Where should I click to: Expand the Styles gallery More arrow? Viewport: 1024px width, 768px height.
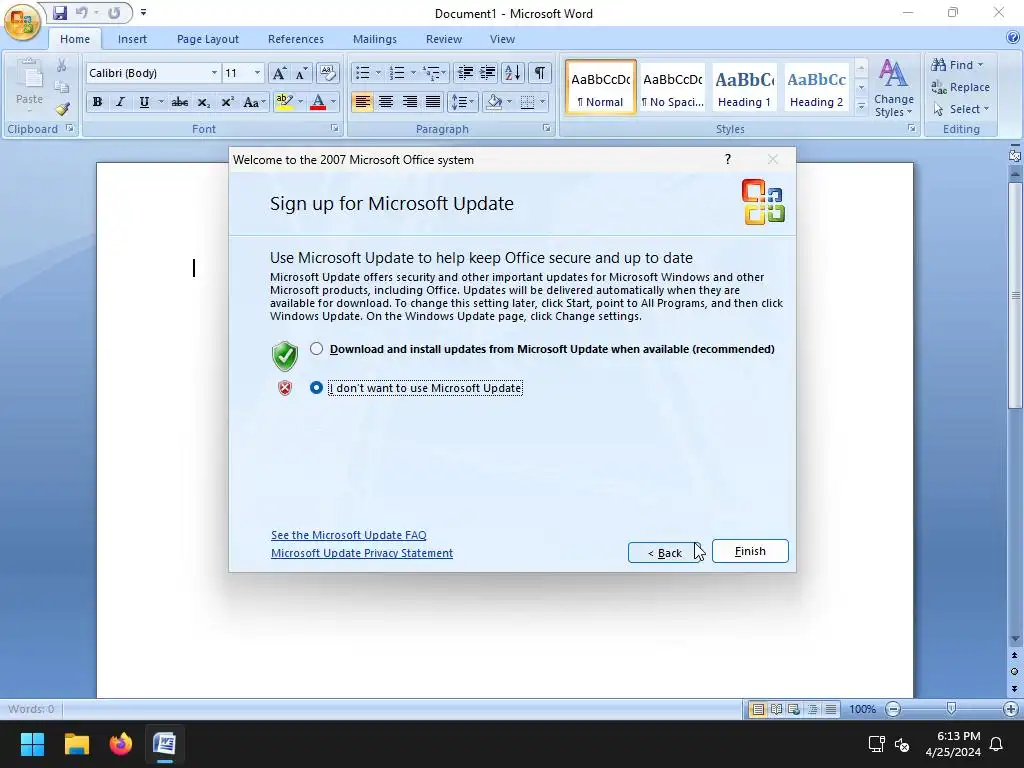point(861,106)
